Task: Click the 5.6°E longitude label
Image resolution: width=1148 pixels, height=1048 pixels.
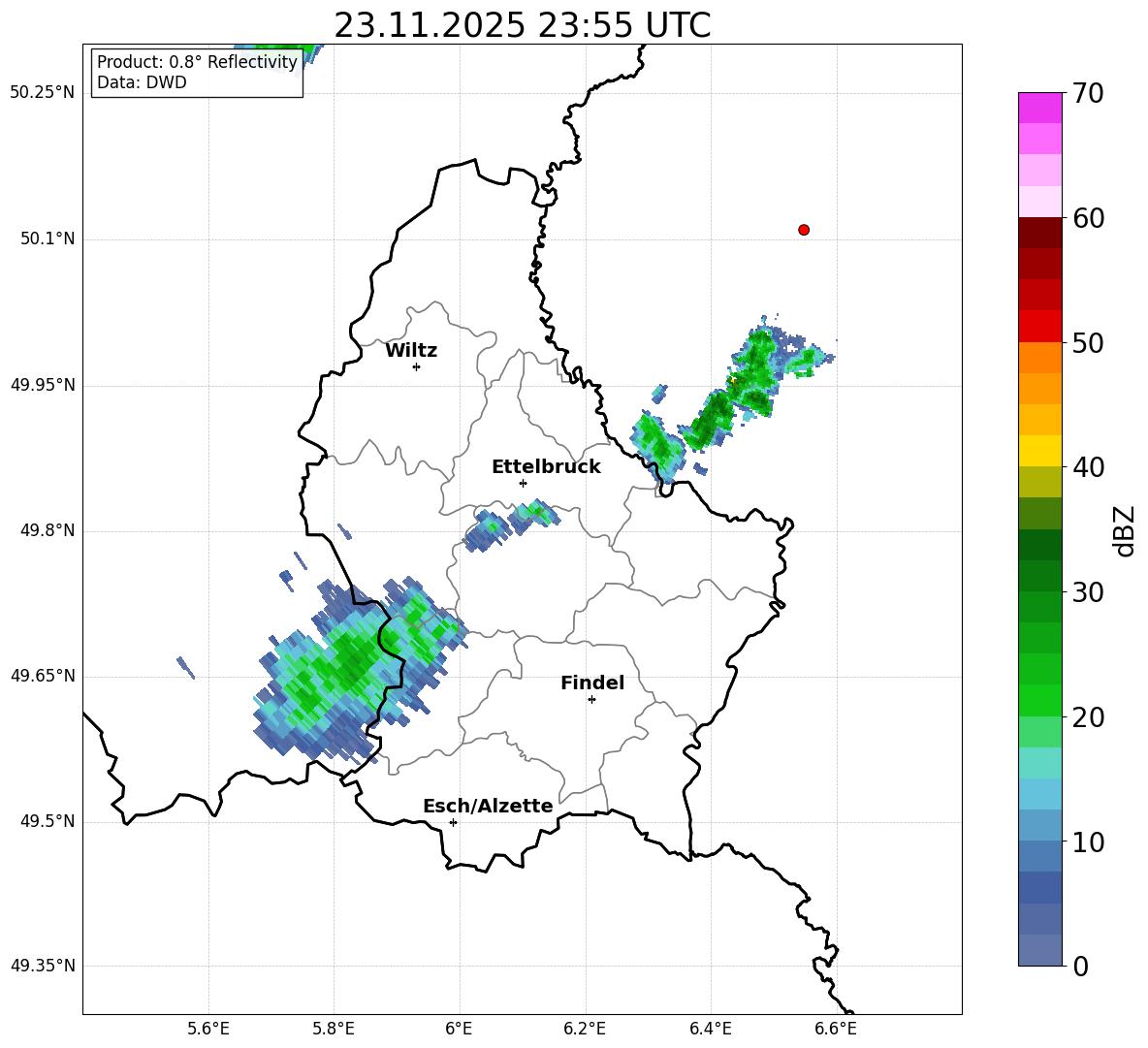Action: (208, 1029)
